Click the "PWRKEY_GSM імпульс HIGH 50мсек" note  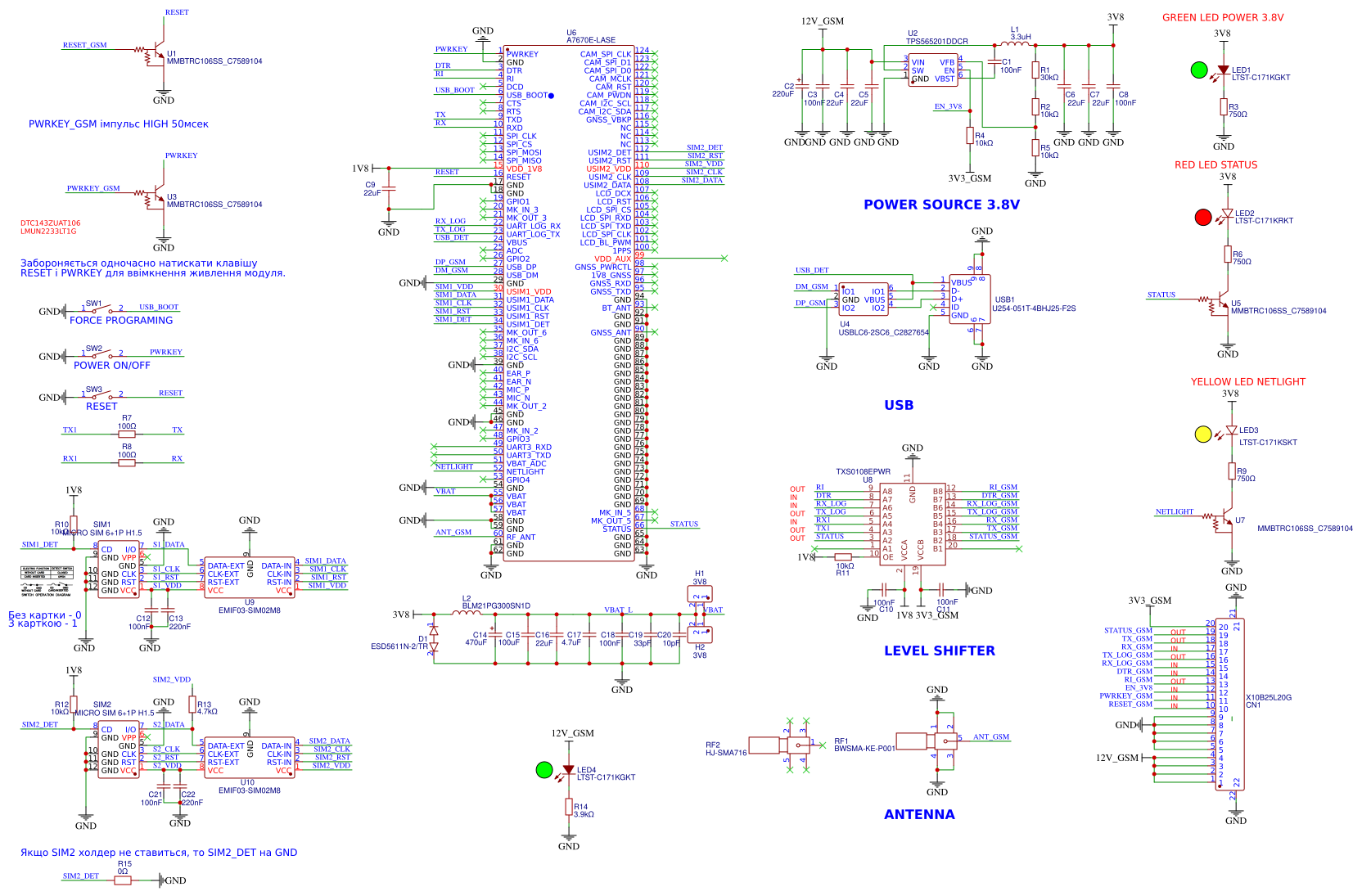(x=119, y=124)
